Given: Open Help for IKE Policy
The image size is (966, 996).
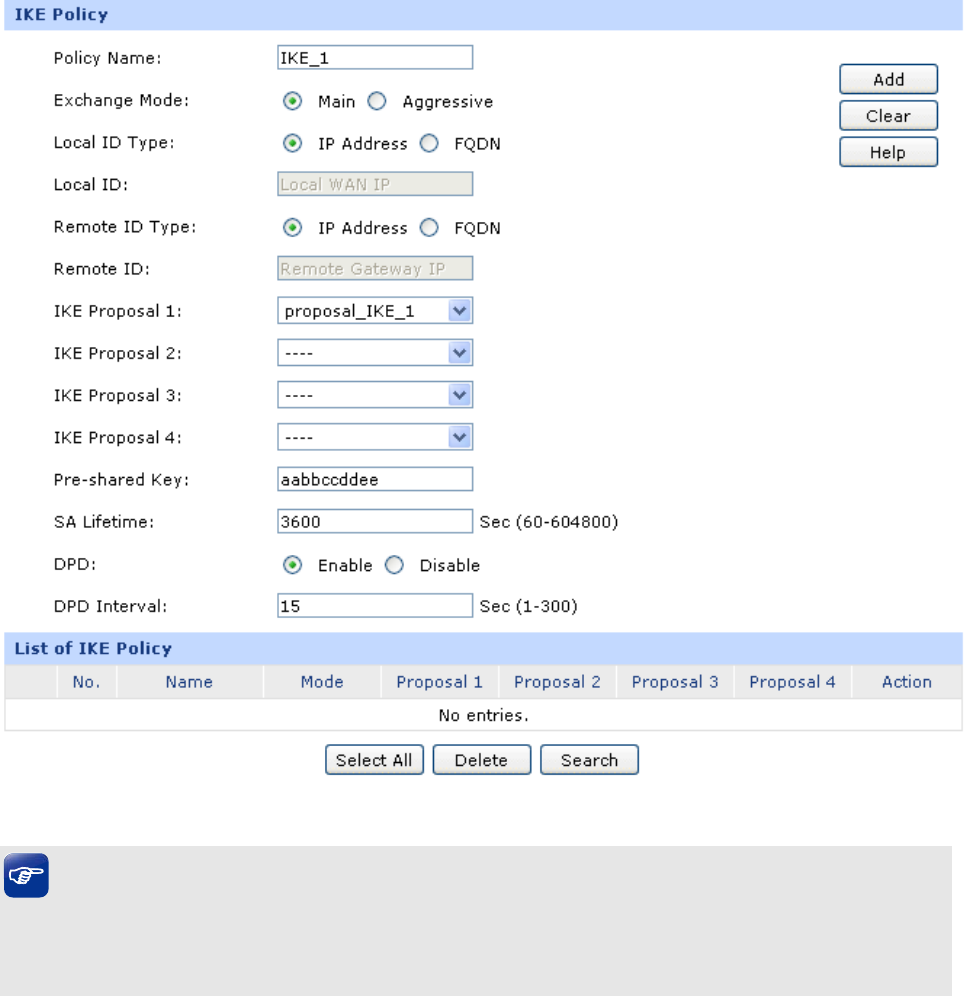Looking at the screenshot, I should coord(888,152).
